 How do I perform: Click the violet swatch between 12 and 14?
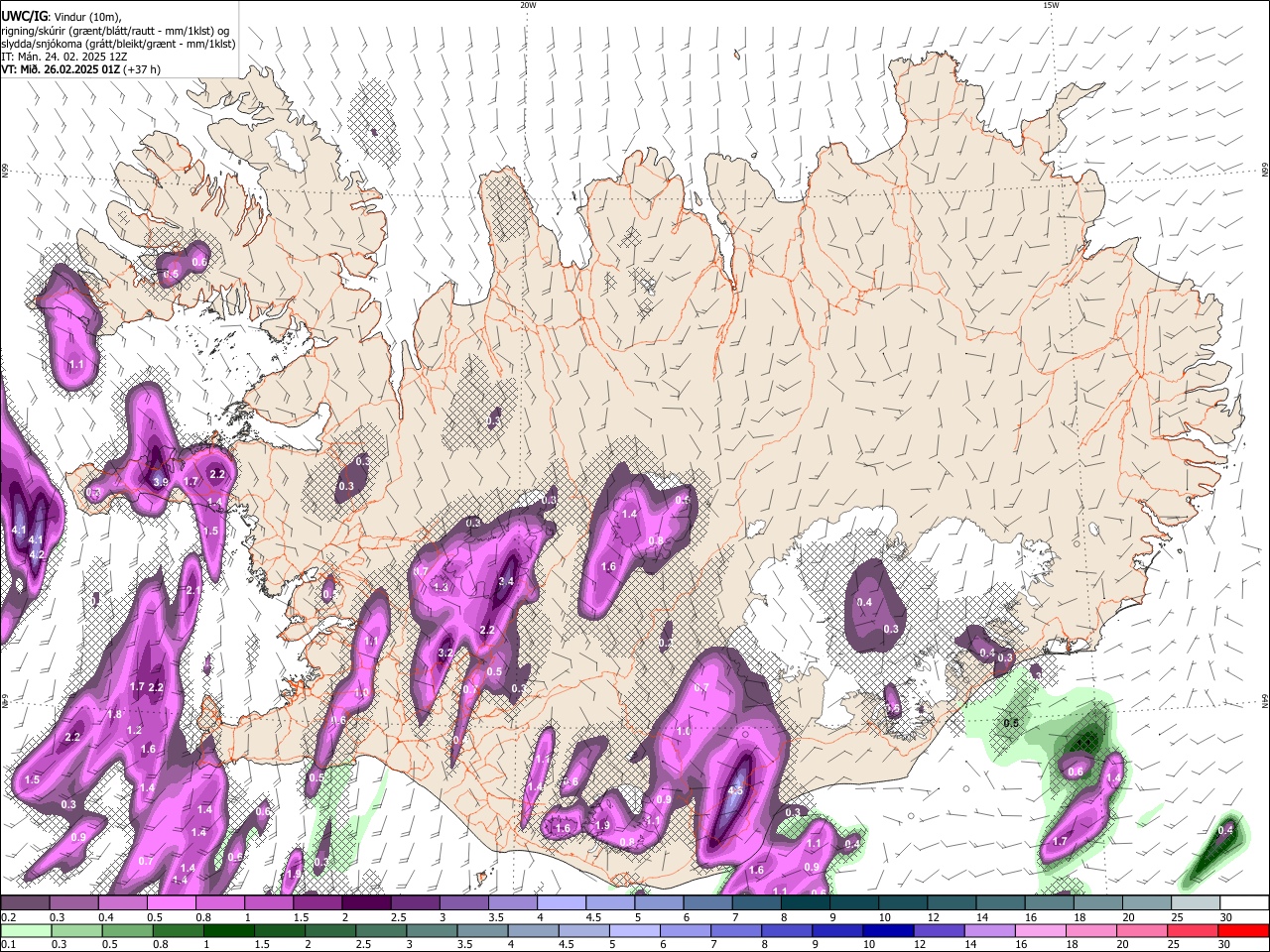pos(940,930)
